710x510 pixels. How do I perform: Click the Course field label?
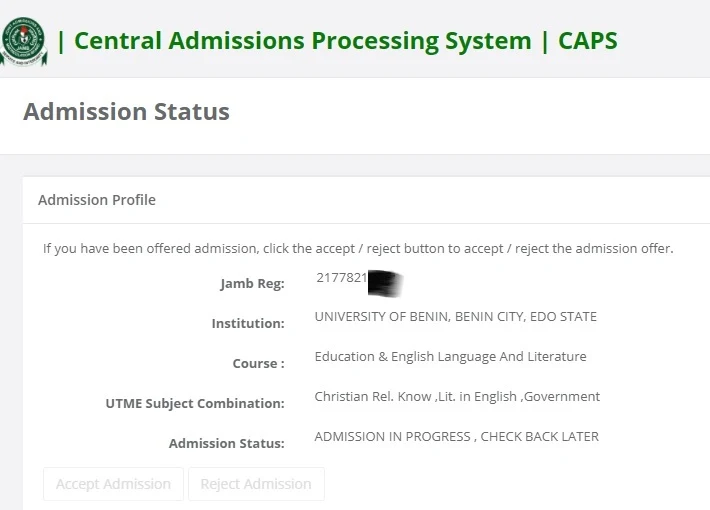[x=259, y=363]
